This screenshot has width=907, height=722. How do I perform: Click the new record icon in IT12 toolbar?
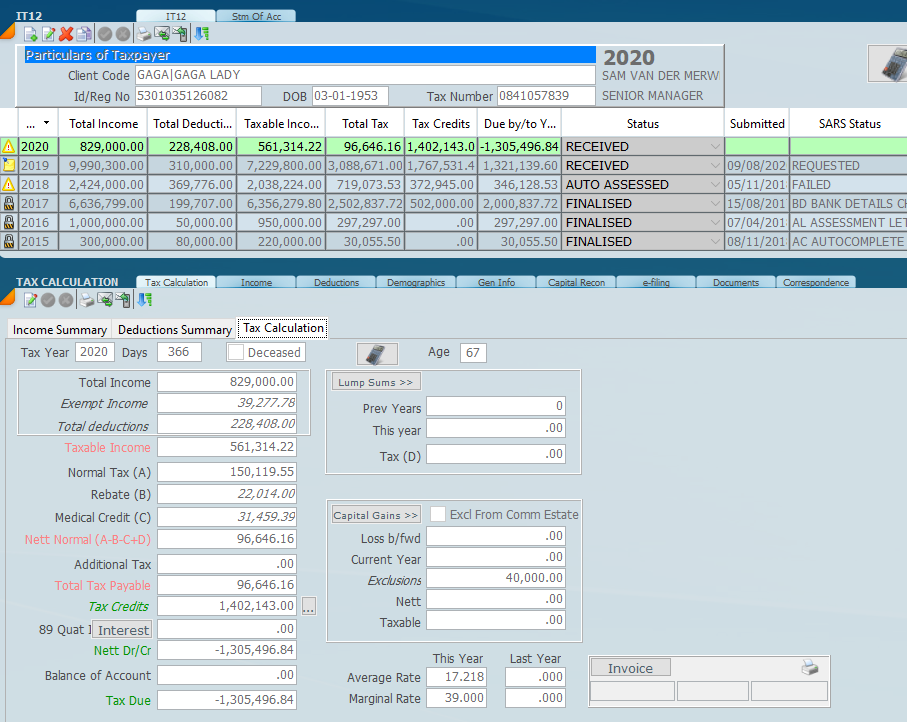point(31,34)
